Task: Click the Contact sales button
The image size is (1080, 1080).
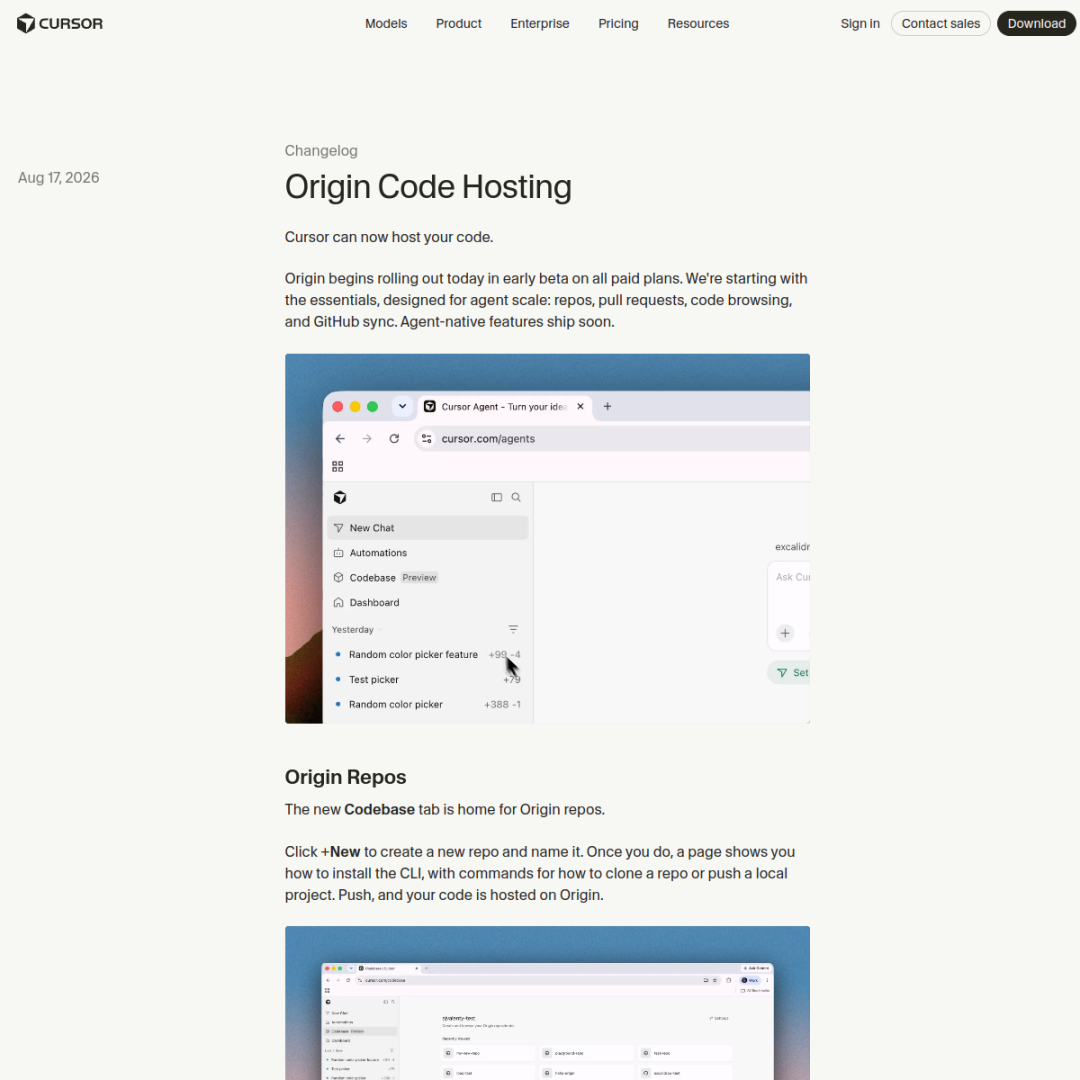Action: coord(941,23)
